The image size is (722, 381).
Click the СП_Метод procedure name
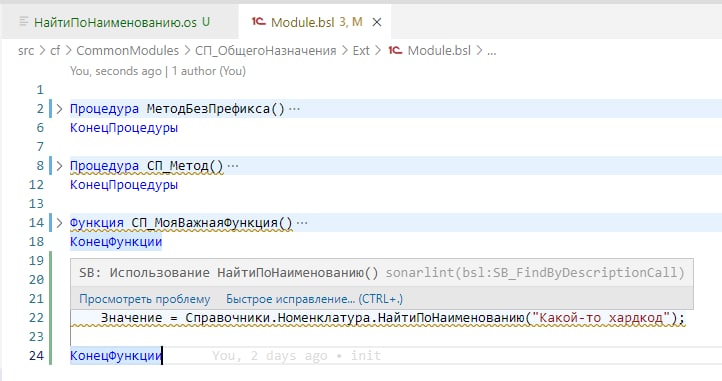point(177,166)
